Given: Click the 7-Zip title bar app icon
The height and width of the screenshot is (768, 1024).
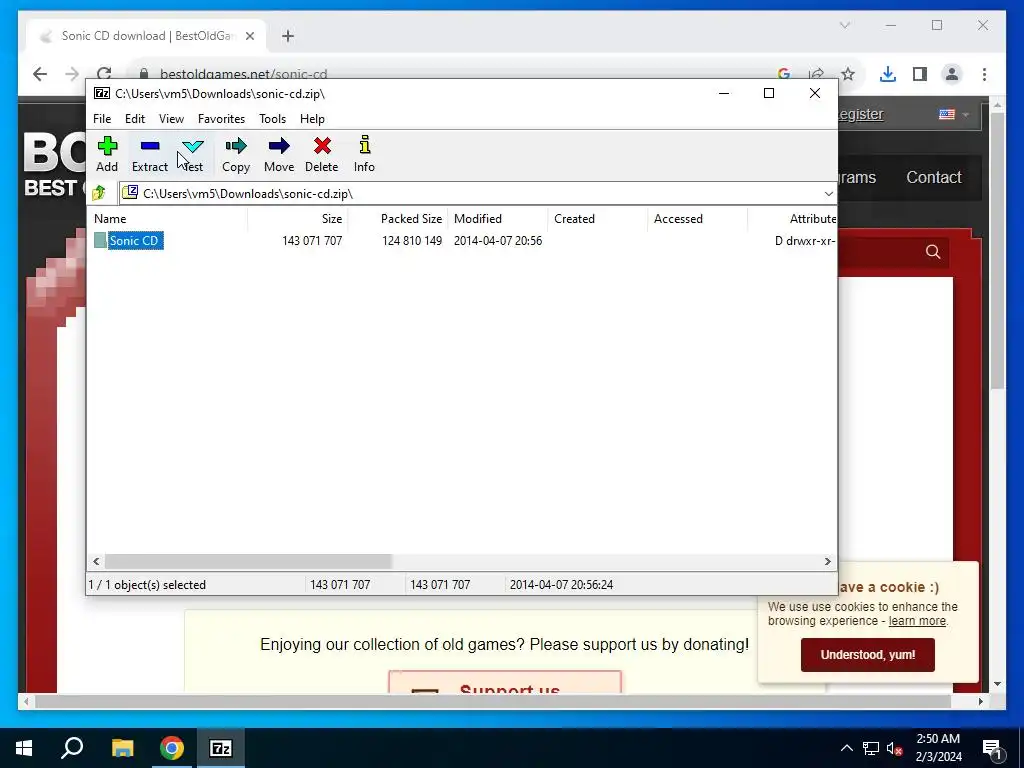Looking at the screenshot, I should click(102, 93).
